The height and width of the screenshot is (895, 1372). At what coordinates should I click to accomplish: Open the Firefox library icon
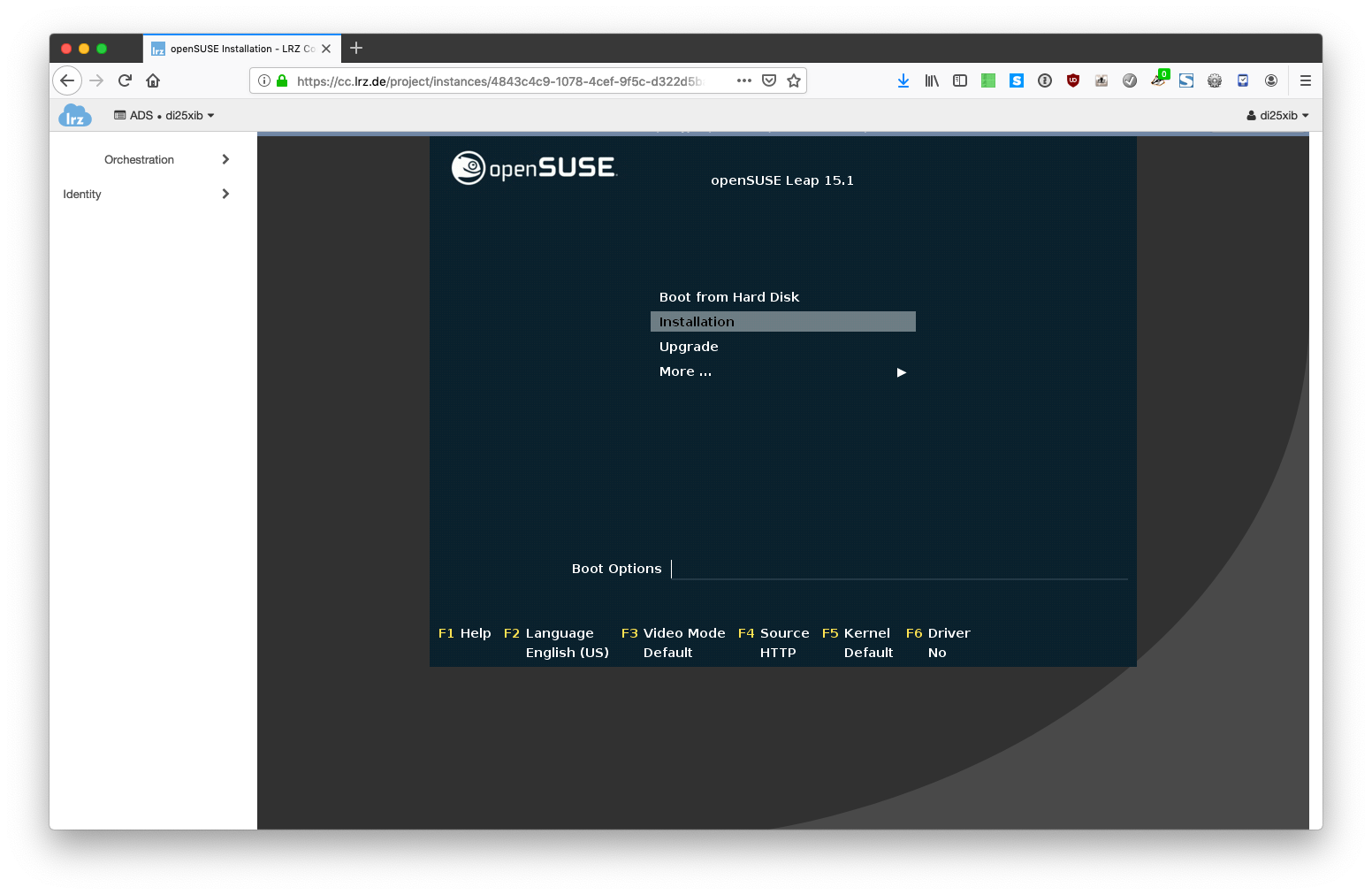[x=932, y=80]
